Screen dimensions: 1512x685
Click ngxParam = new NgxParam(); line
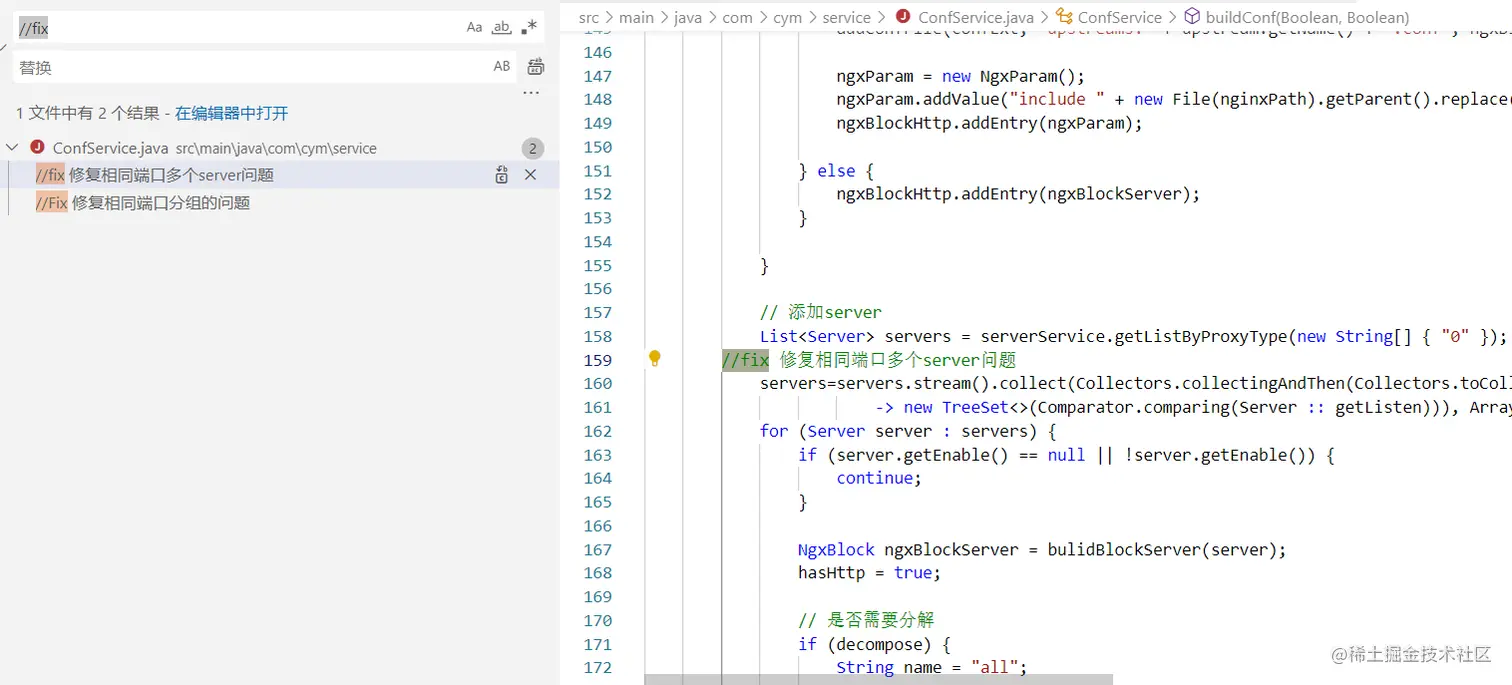point(961,76)
